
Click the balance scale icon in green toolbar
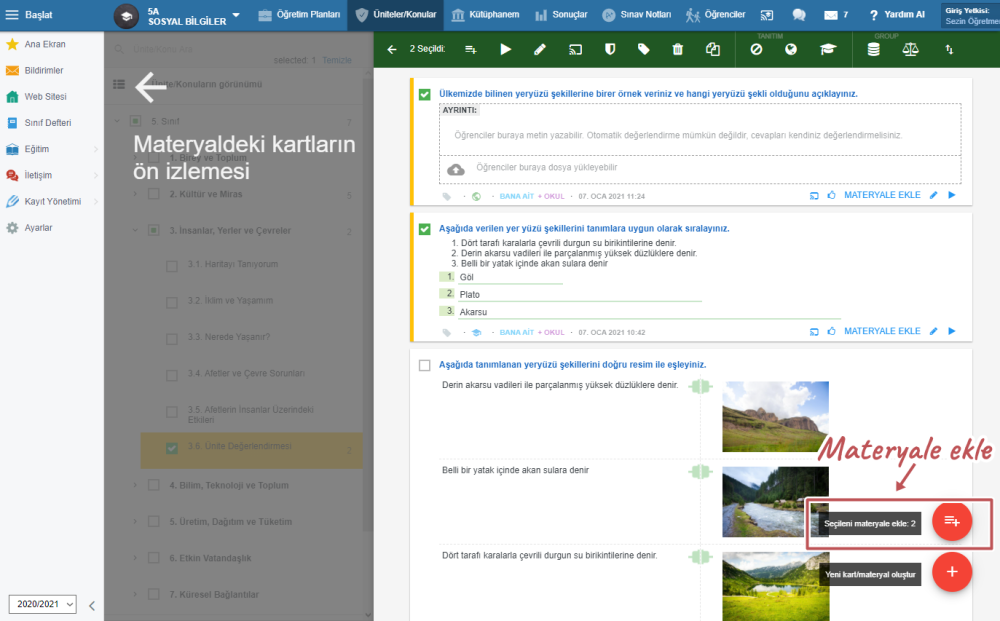[x=910, y=49]
